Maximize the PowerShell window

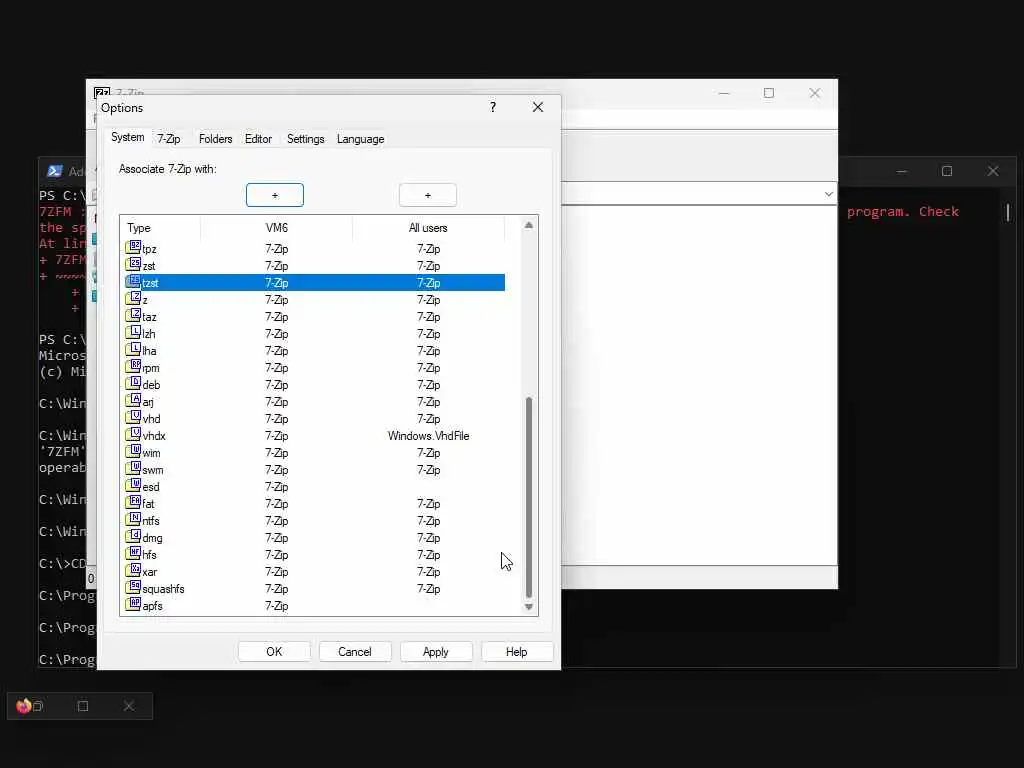tap(947, 171)
